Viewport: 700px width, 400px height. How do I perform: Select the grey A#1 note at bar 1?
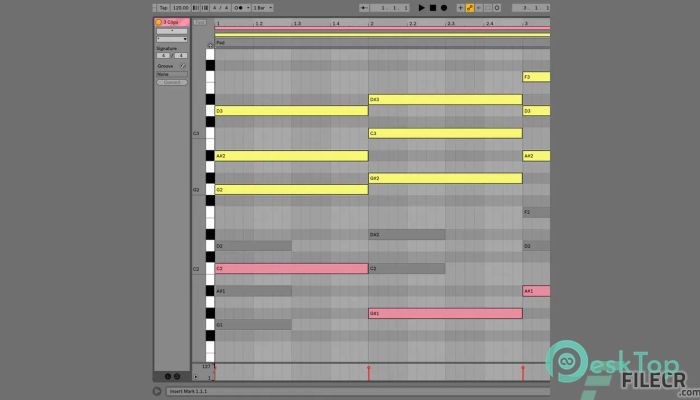[x=253, y=291]
